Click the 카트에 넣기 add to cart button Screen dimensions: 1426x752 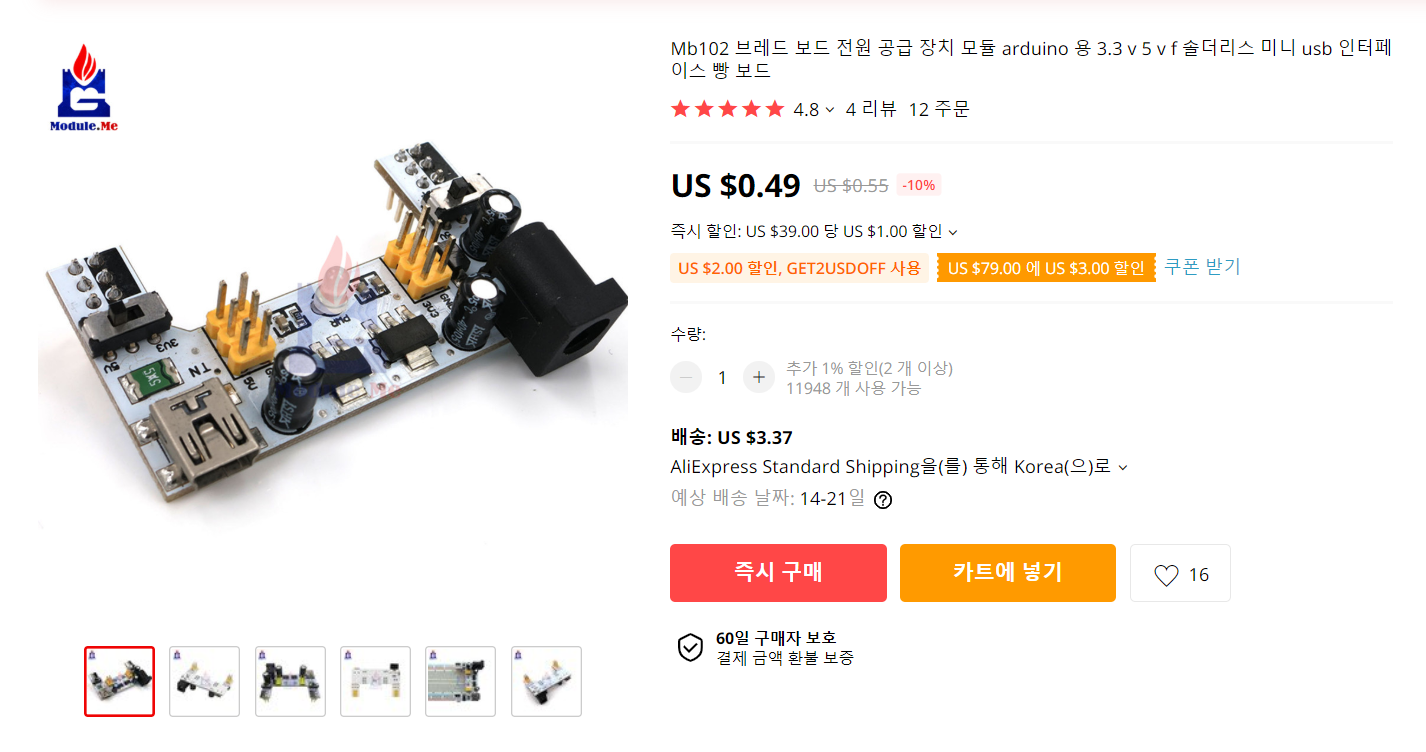pos(1008,573)
